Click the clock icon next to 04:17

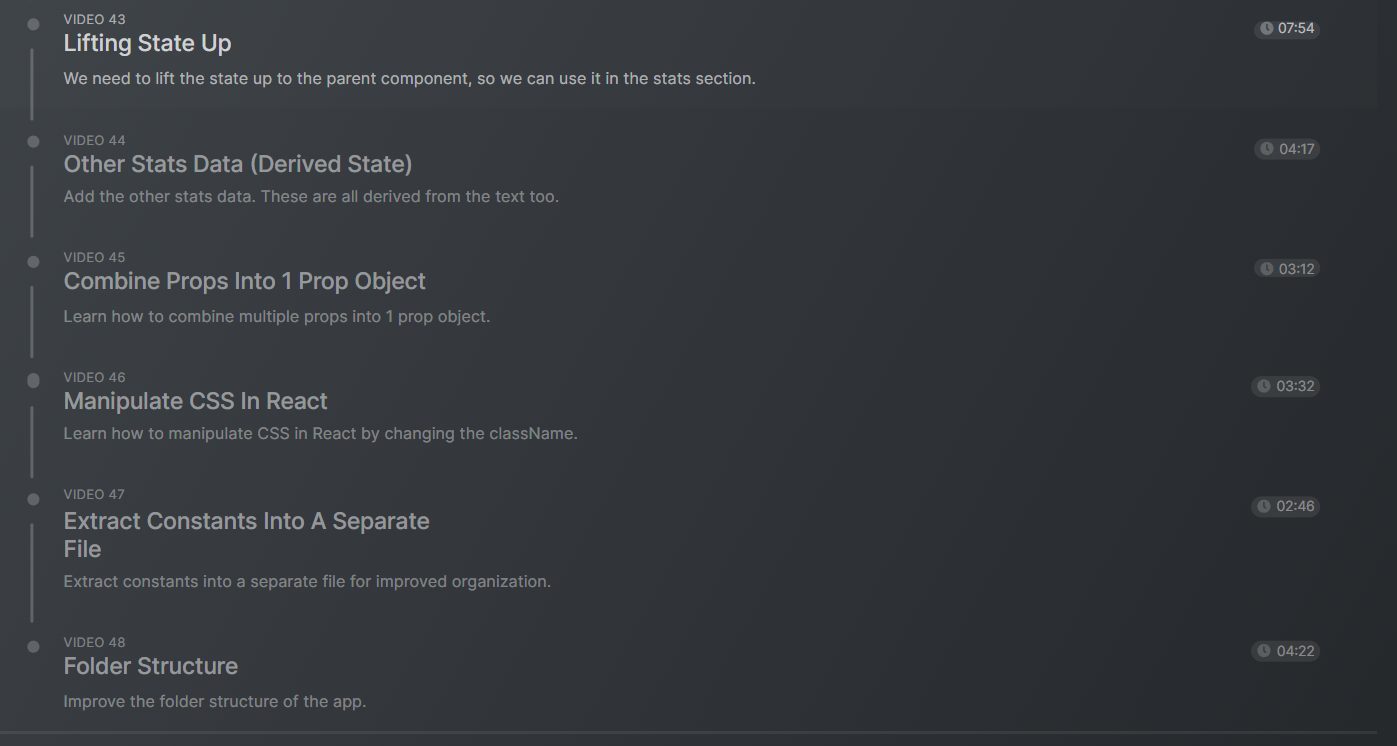[1268, 149]
